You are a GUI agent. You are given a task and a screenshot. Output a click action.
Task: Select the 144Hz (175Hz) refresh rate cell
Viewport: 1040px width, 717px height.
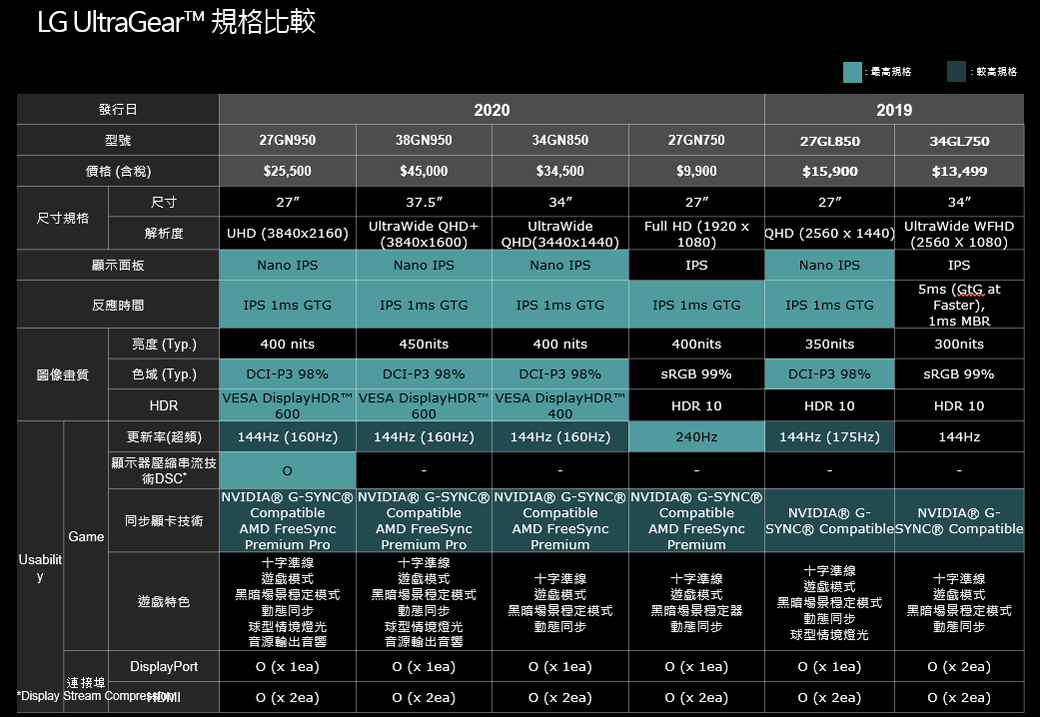829,437
